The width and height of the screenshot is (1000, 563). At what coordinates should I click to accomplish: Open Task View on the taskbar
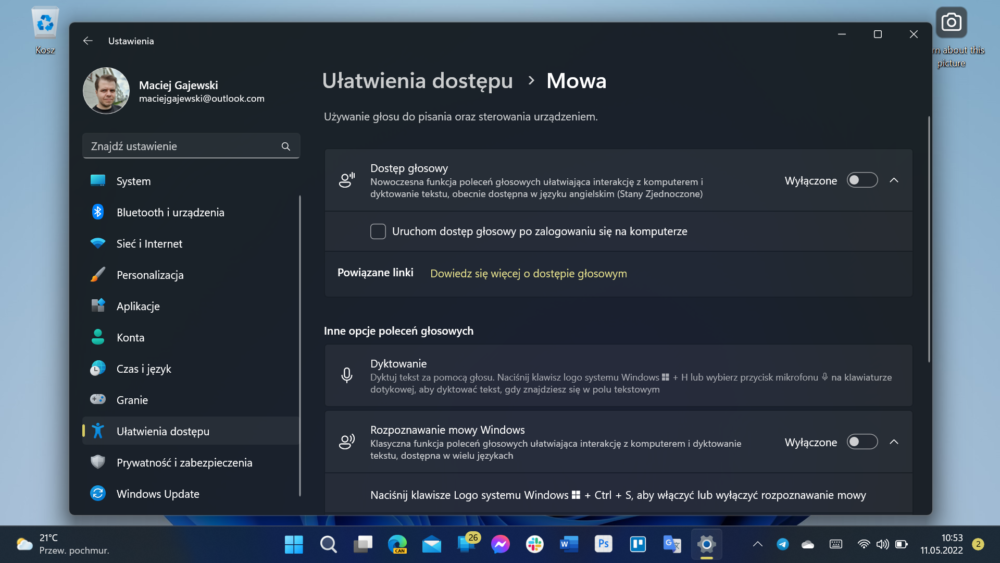363,545
